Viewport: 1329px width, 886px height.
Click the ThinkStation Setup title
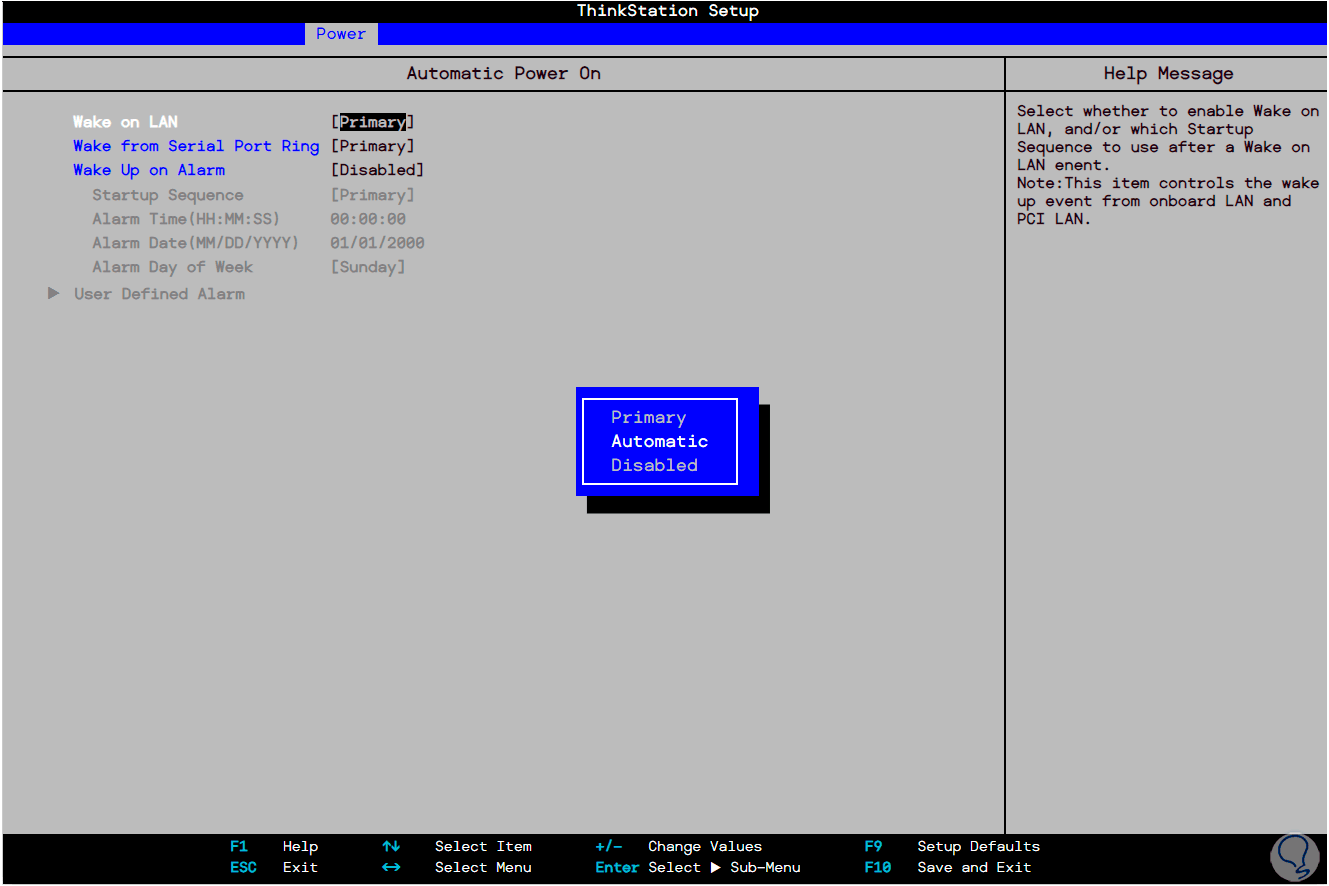[x=668, y=11]
